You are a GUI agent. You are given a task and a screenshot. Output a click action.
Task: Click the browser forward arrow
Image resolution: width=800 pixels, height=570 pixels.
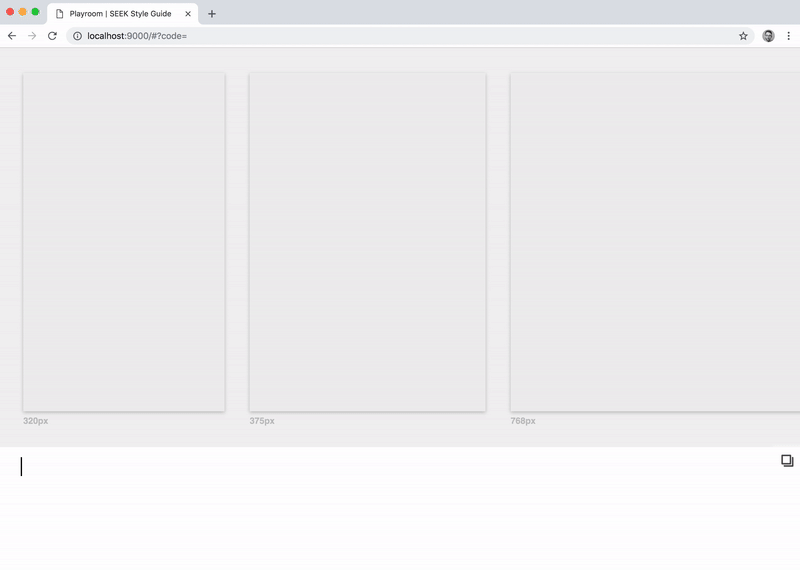click(x=32, y=36)
